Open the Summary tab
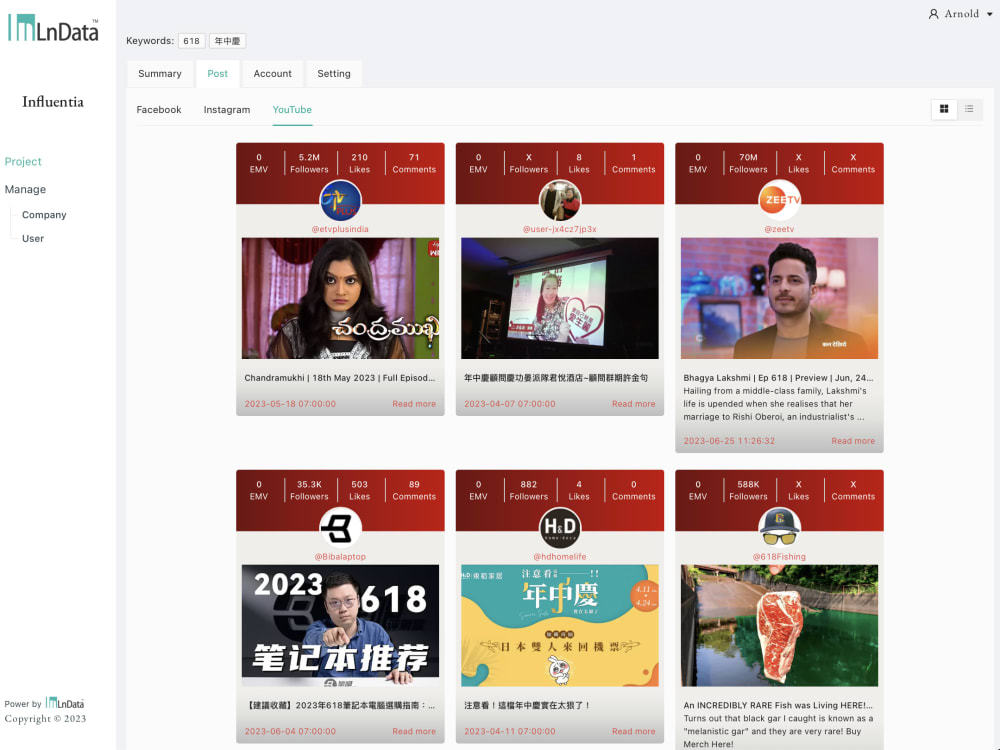This screenshot has width=1000, height=750. click(159, 73)
